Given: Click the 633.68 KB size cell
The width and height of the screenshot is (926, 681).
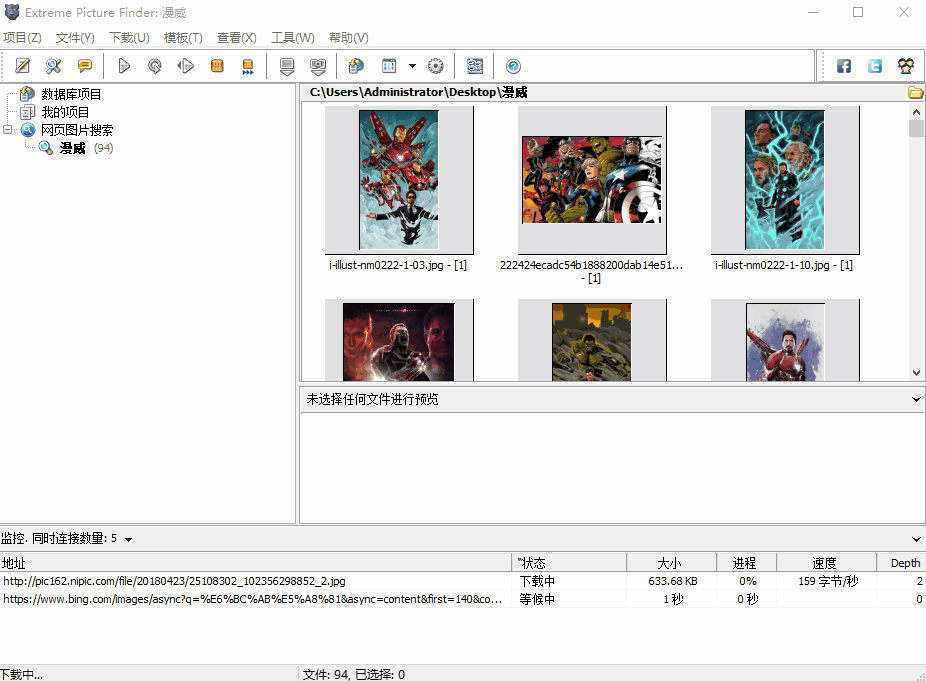Looking at the screenshot, I should 673,581.
